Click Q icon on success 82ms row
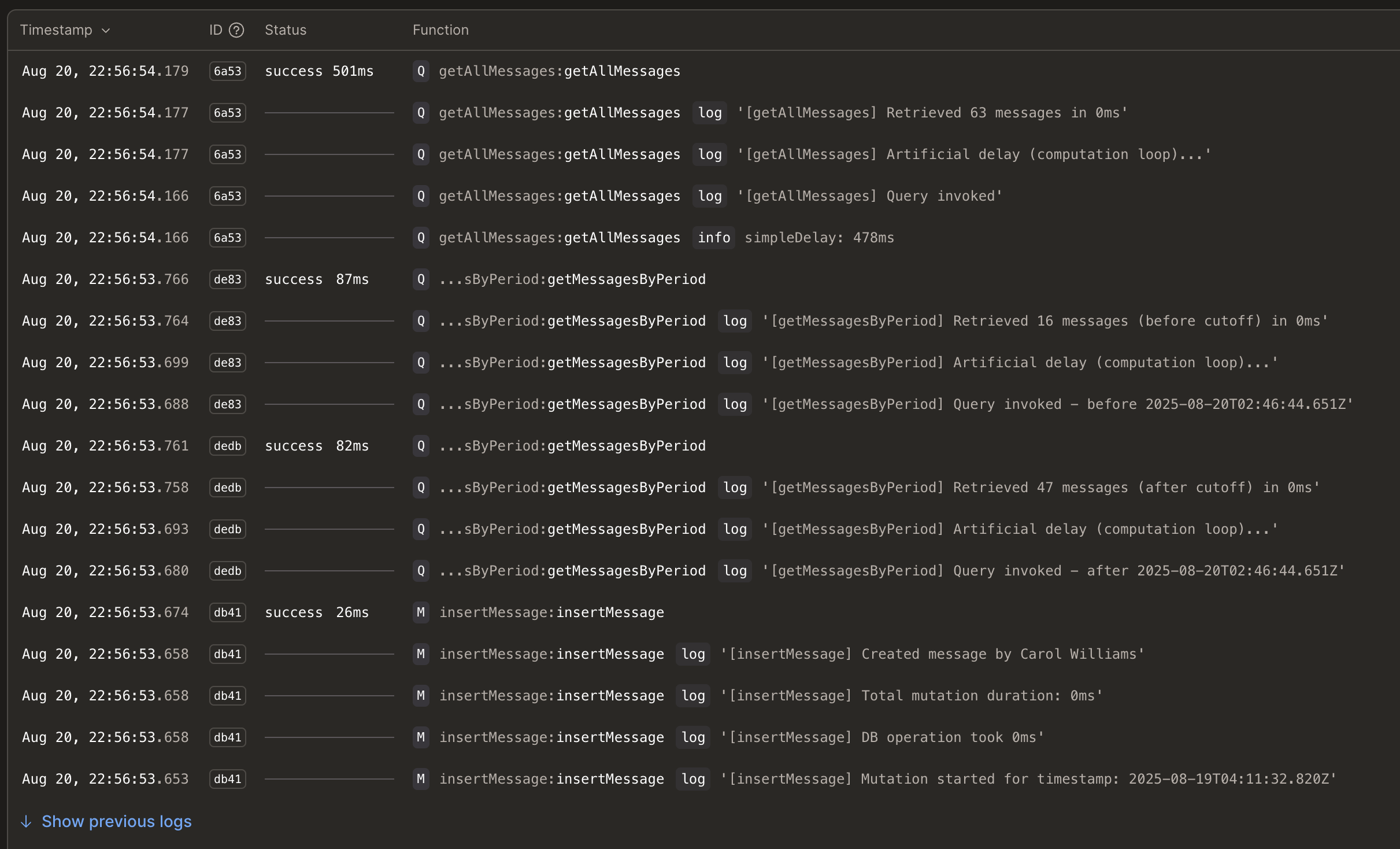Viewport: 1400px width, 849px height. click(421, 446)
